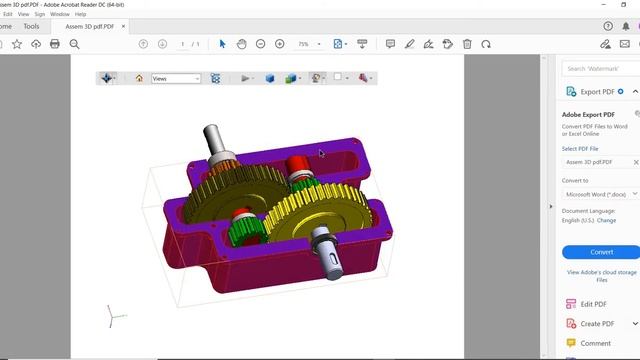Image resolution: width=640 pixels, height=360 pixels.
Task: Remove the selected Assem 3D pdf.PDF file
Action: click(636, 162)
